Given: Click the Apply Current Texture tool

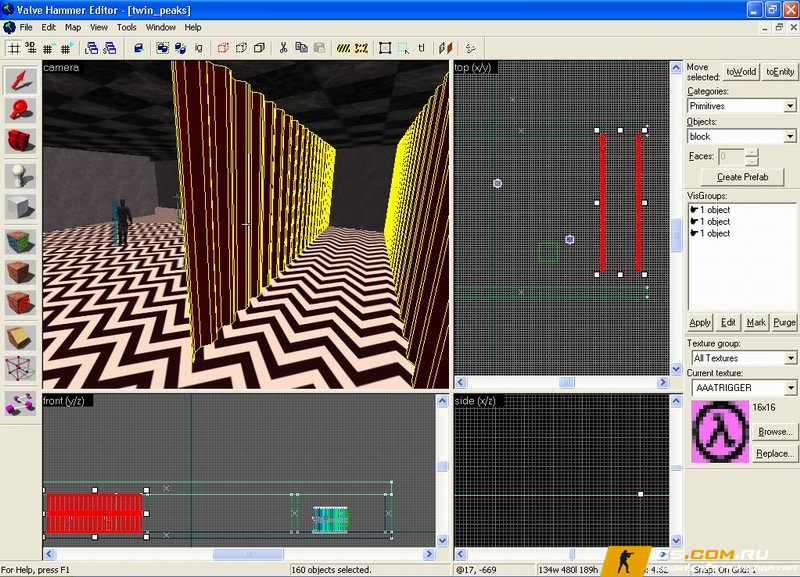Looking at the screenshot, I should [x=20, y=272].
